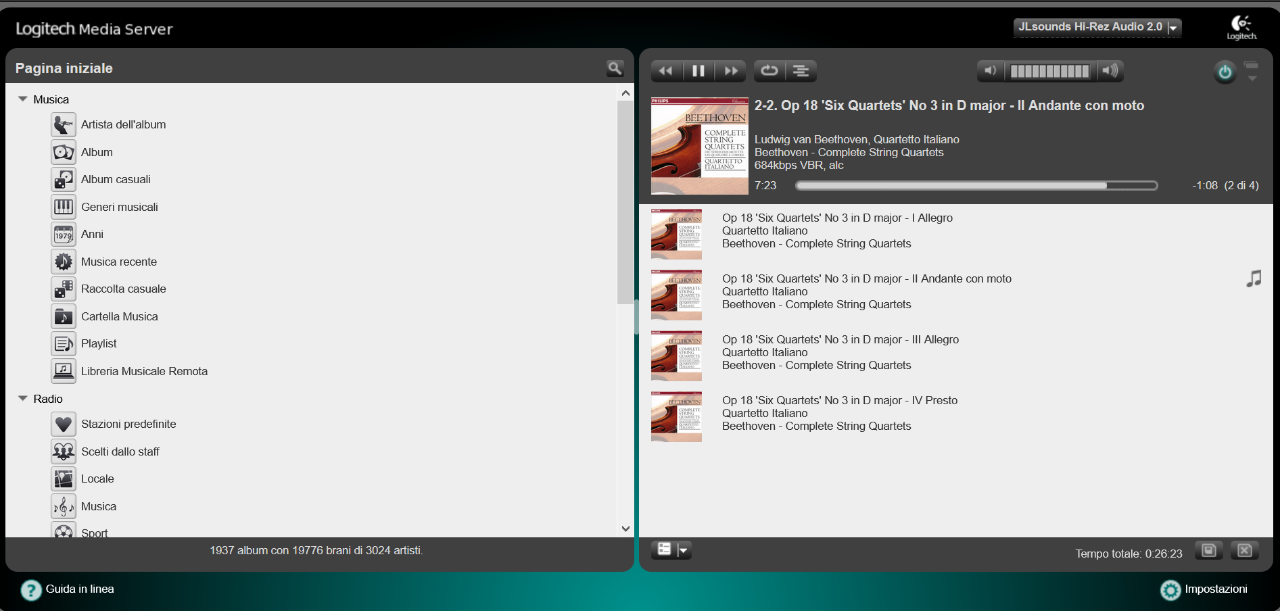Click the Locale radio icon

[64, 479]
